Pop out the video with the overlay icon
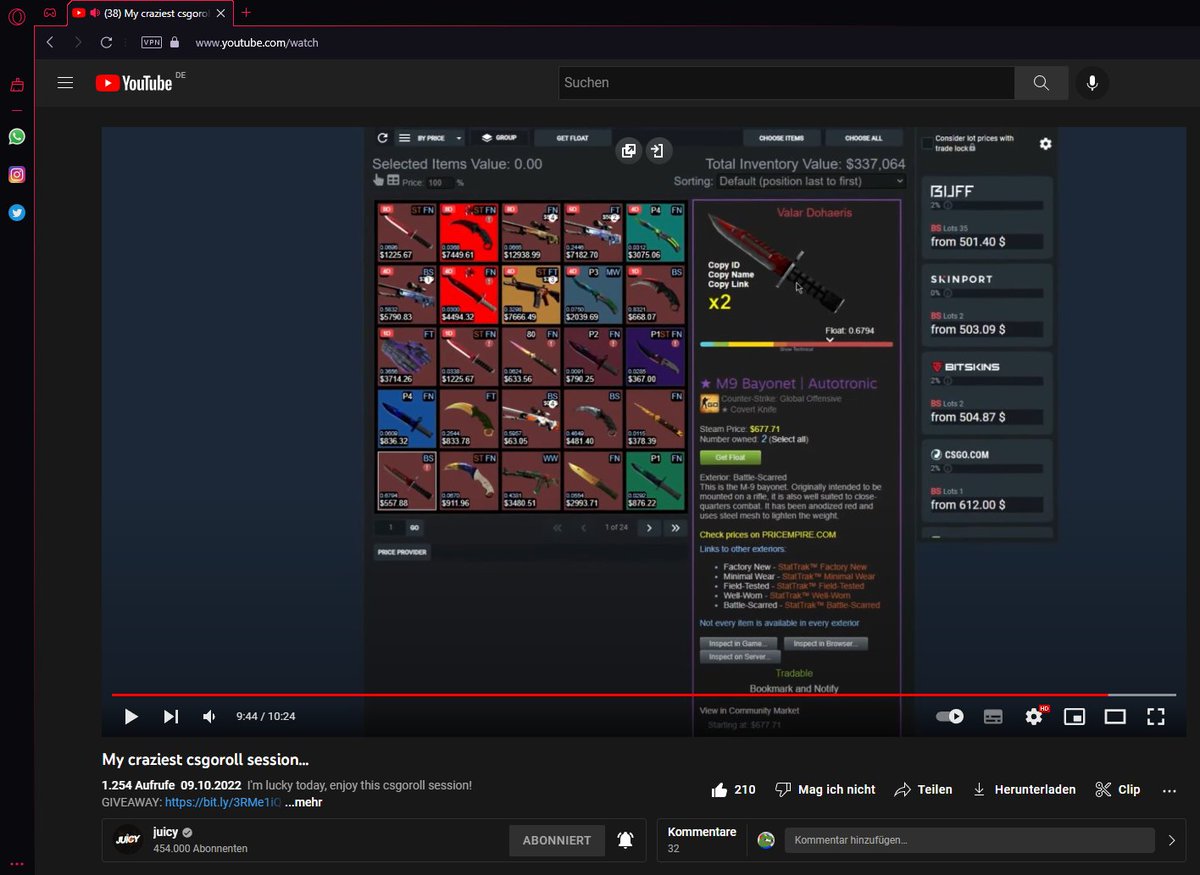The height and width of the screenshot is (875, 1200). [x=628, y=151]
